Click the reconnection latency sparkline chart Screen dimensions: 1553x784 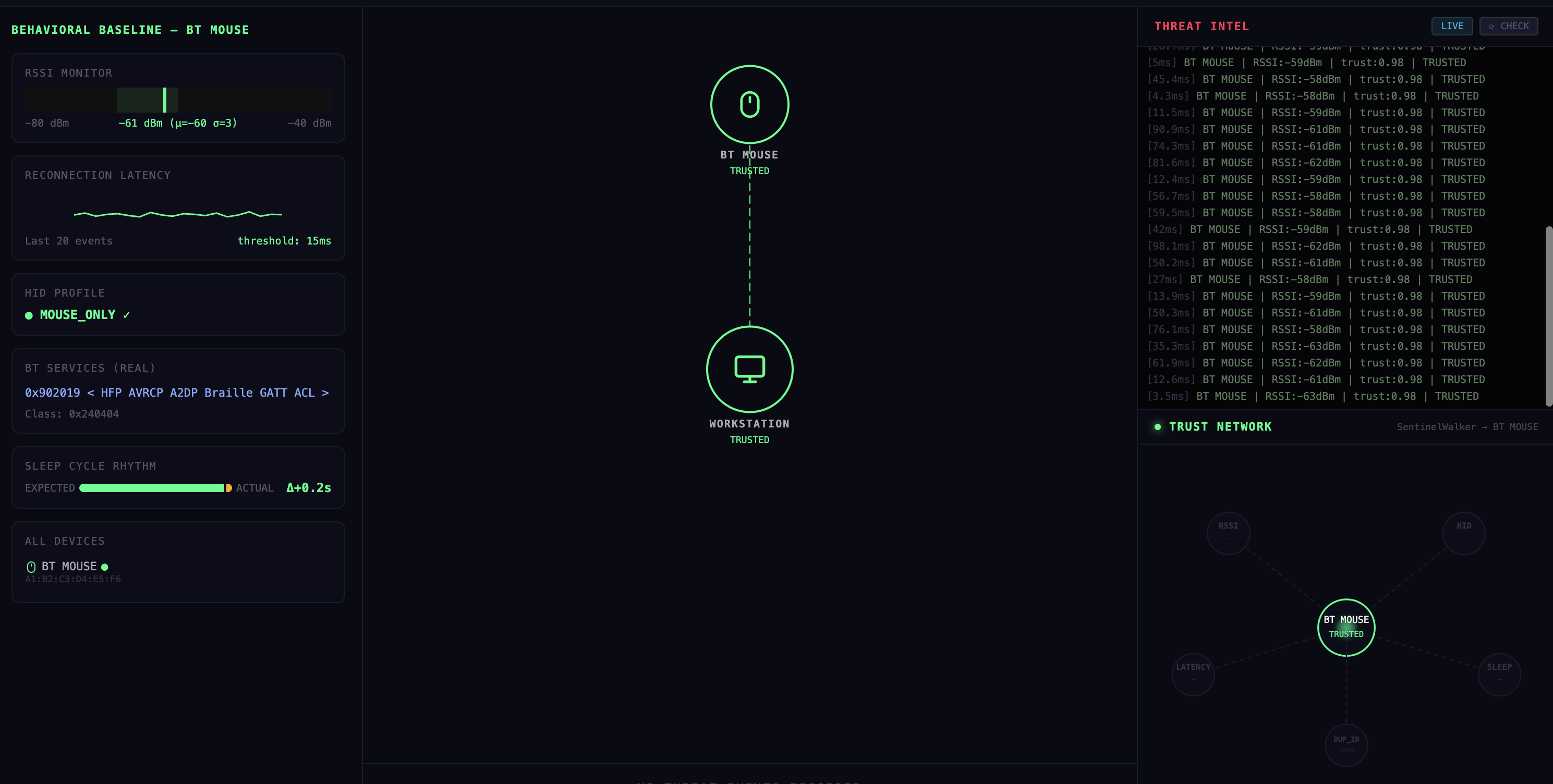(x=178, y=214)
